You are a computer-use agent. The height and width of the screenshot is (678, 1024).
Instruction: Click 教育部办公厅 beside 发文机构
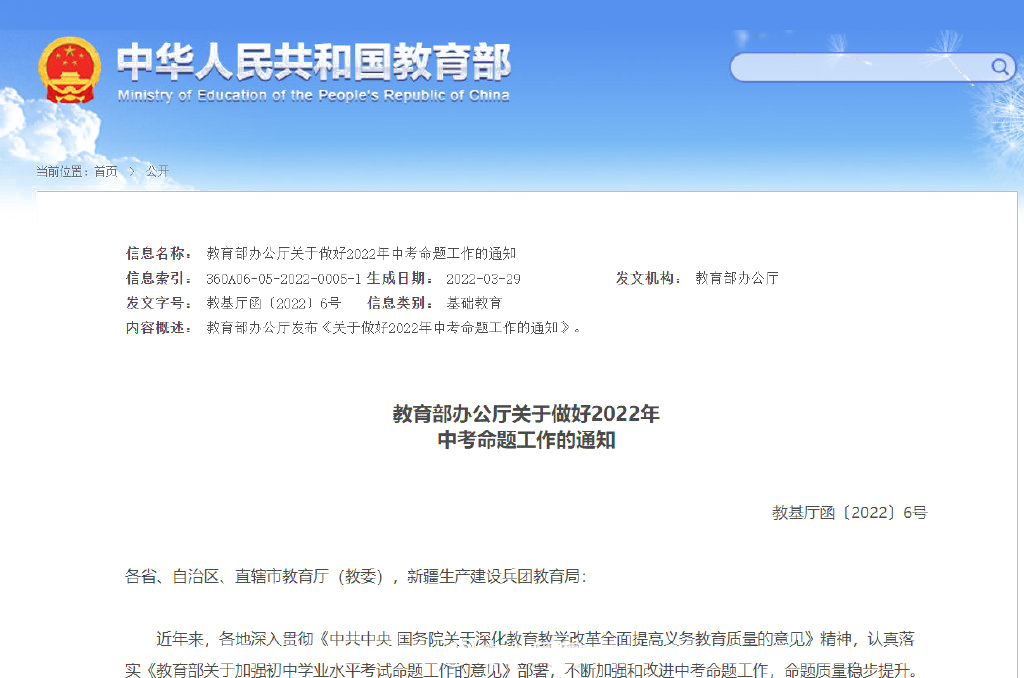coord(737,279)
